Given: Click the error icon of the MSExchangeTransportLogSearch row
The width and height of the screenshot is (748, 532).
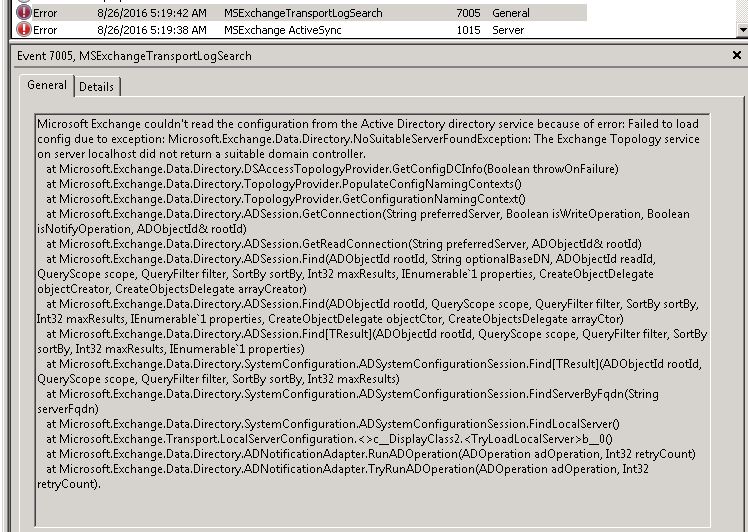Looking at the screenshot, I should [x=23, y=12].
